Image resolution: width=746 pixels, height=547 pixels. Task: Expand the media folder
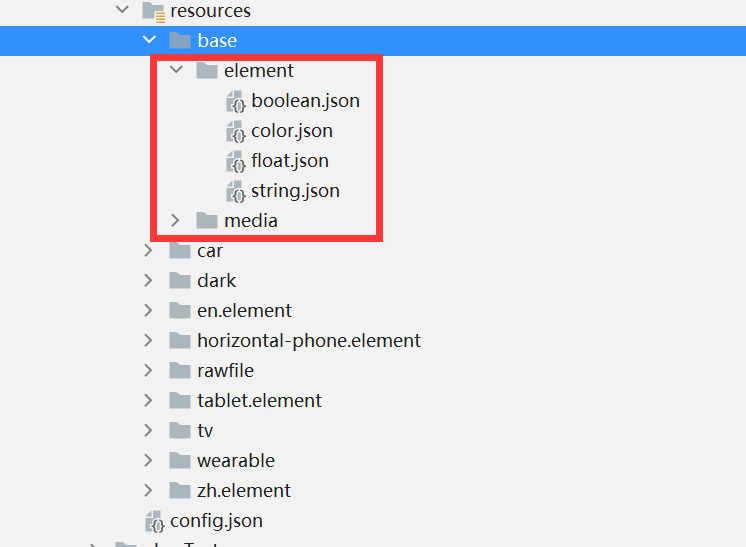[175, 220]
